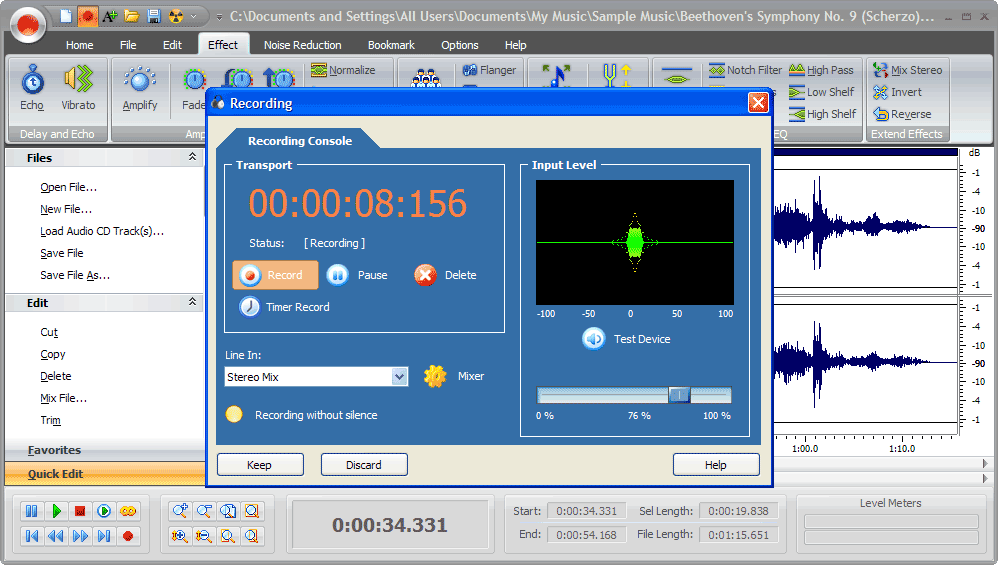
Task: Open the Noise Reduction tab
Action: click(x=302, y=45)
